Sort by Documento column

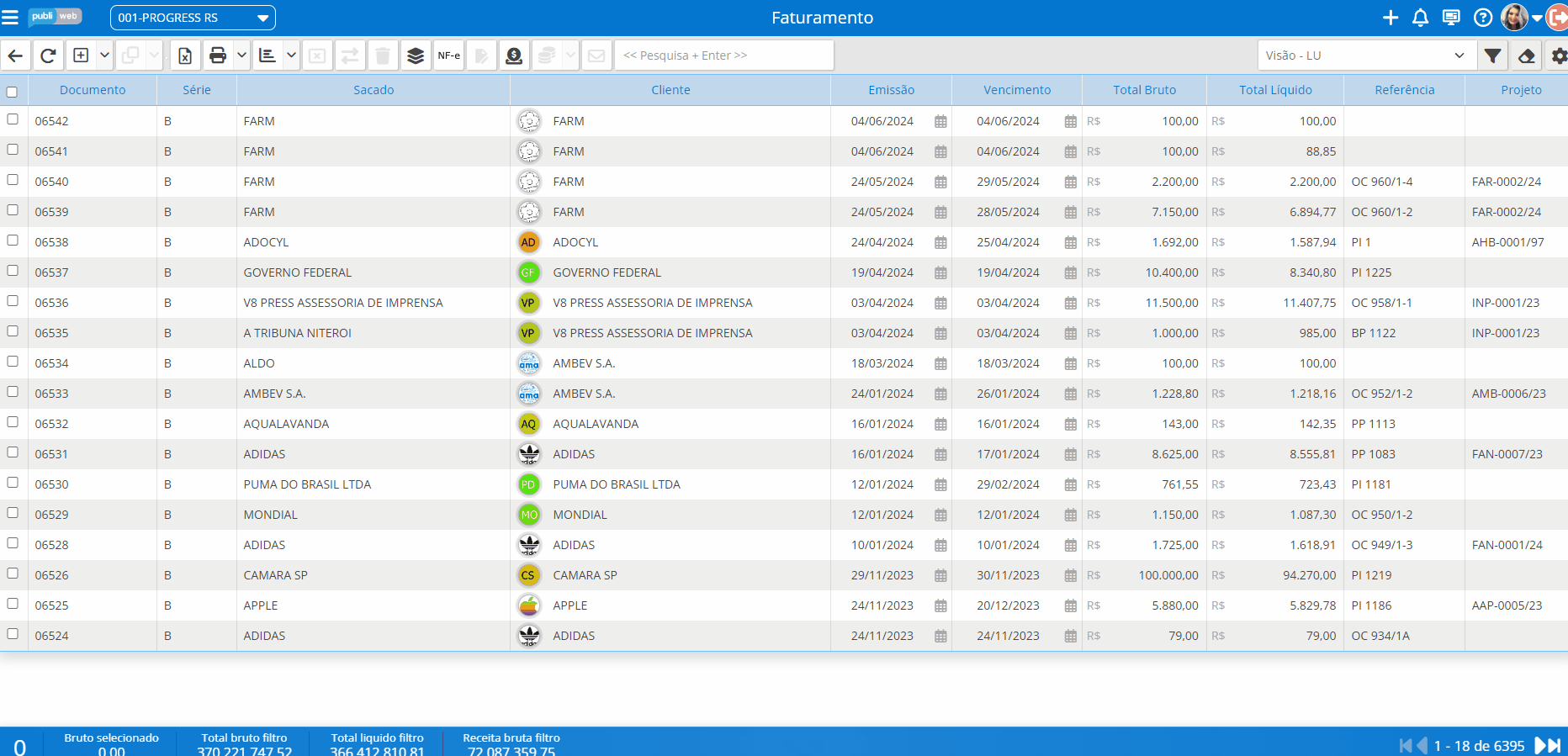pos(93,90)
